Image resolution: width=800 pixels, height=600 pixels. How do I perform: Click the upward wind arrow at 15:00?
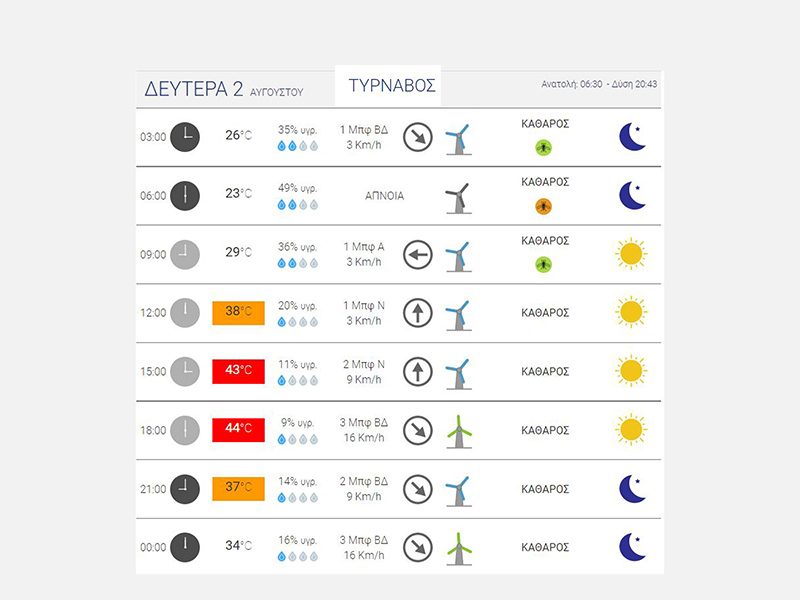[x=417, y=372]
